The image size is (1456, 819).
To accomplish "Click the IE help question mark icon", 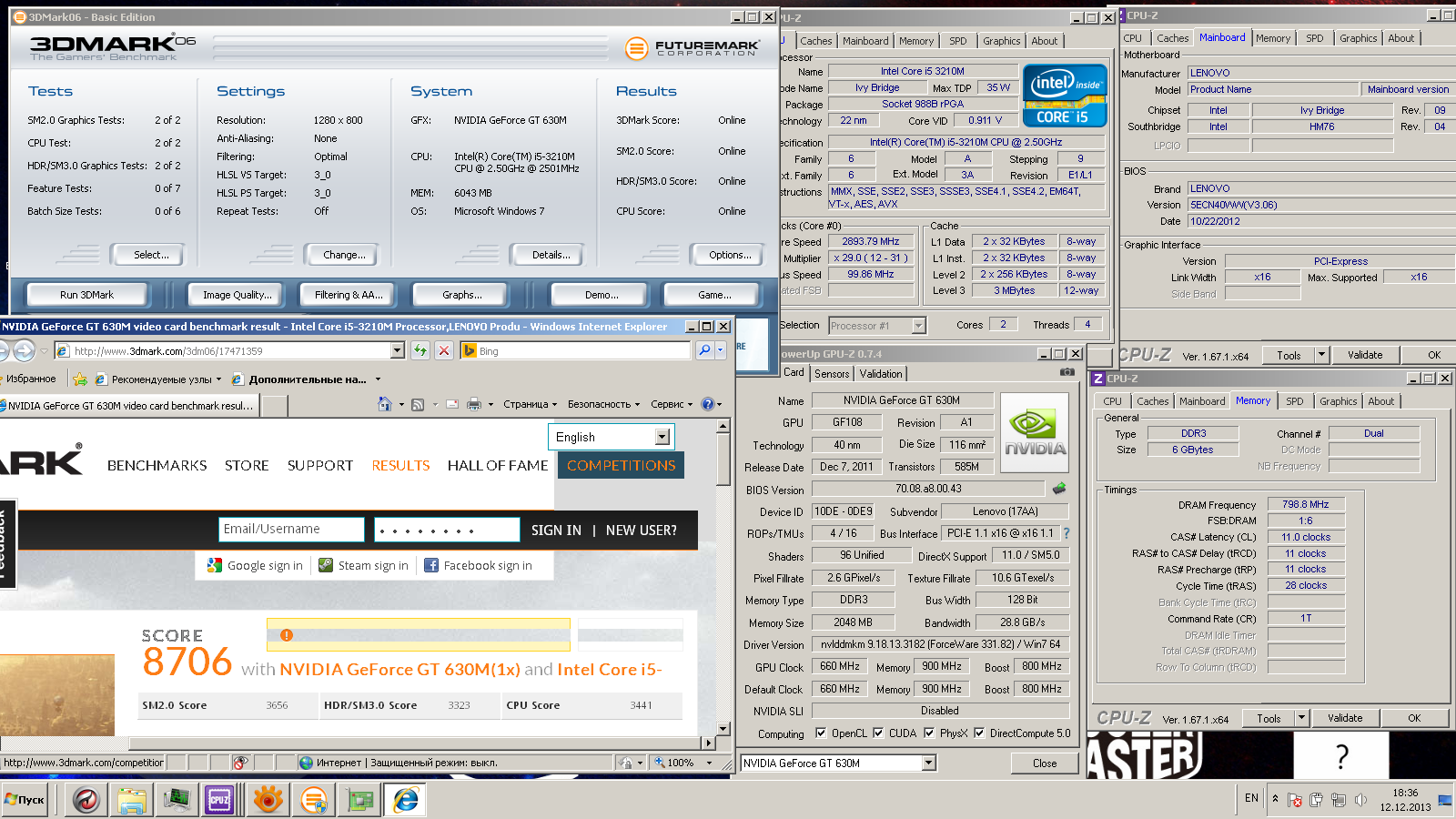I will pyautogui.click(x=708, y=404).
